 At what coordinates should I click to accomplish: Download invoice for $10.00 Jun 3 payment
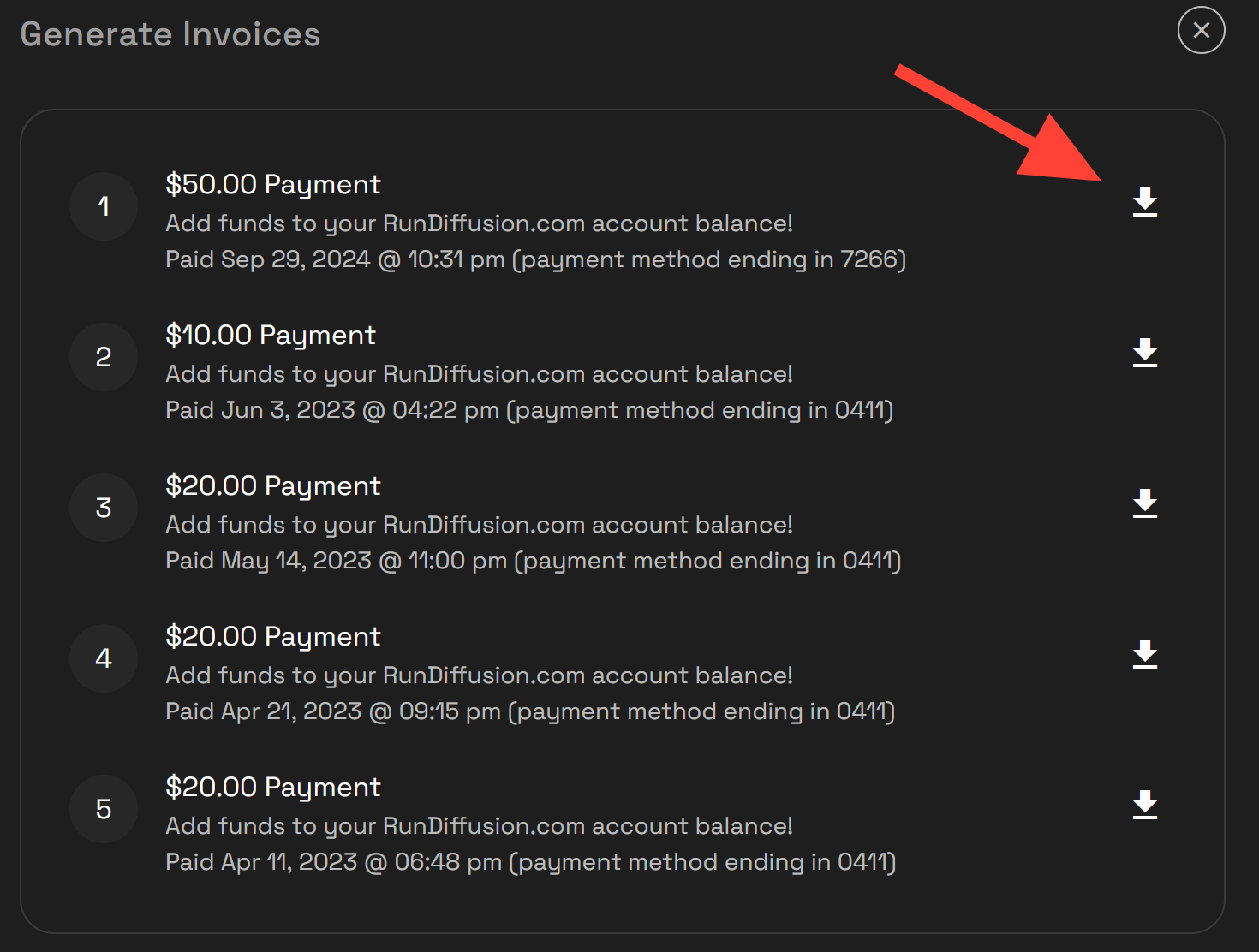[x=1145, y=354]
